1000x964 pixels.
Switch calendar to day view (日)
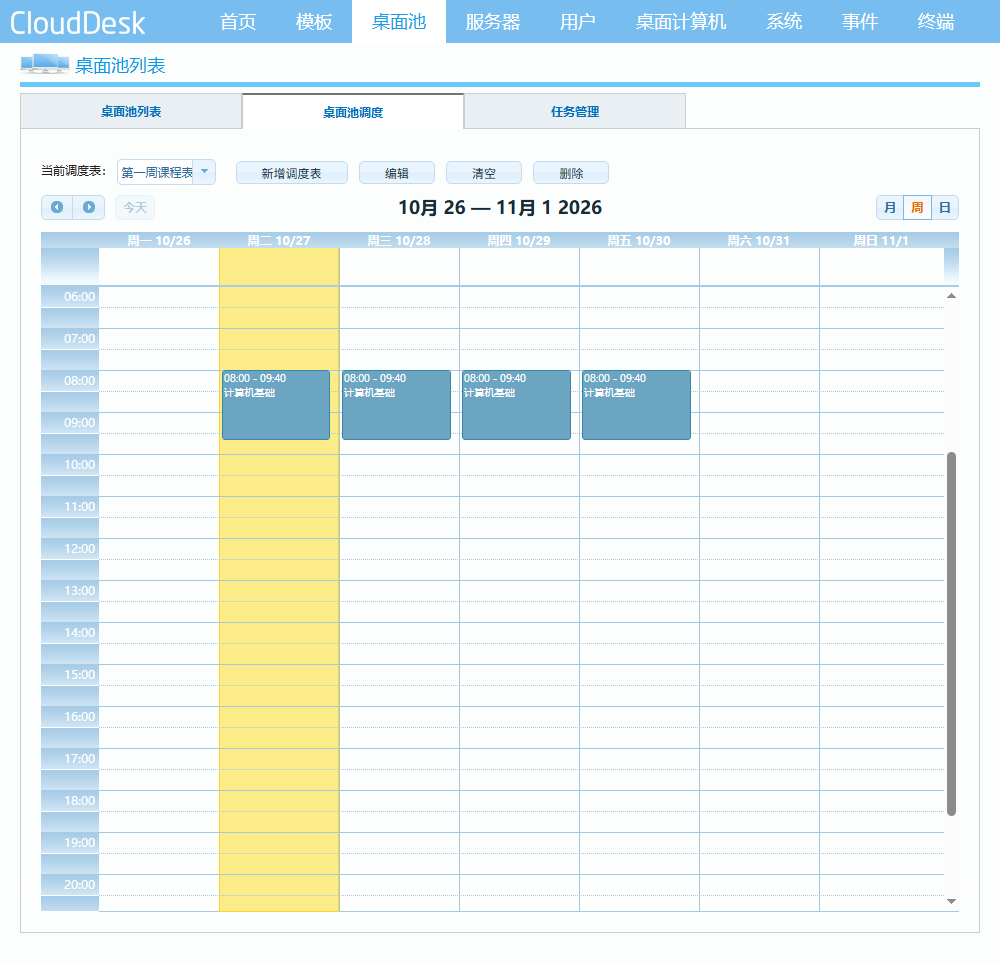click(945, 207)
